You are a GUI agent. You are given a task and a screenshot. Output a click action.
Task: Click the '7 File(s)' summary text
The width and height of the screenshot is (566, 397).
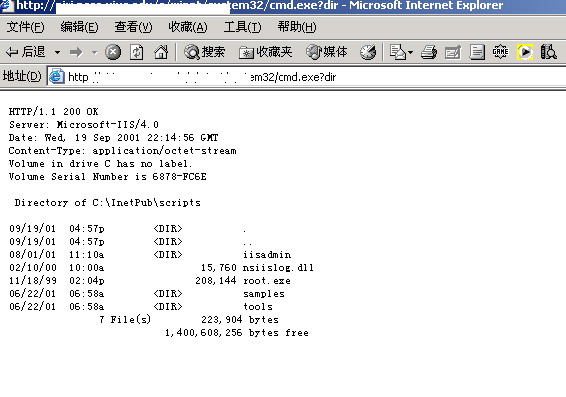click(x=125, y=320)
